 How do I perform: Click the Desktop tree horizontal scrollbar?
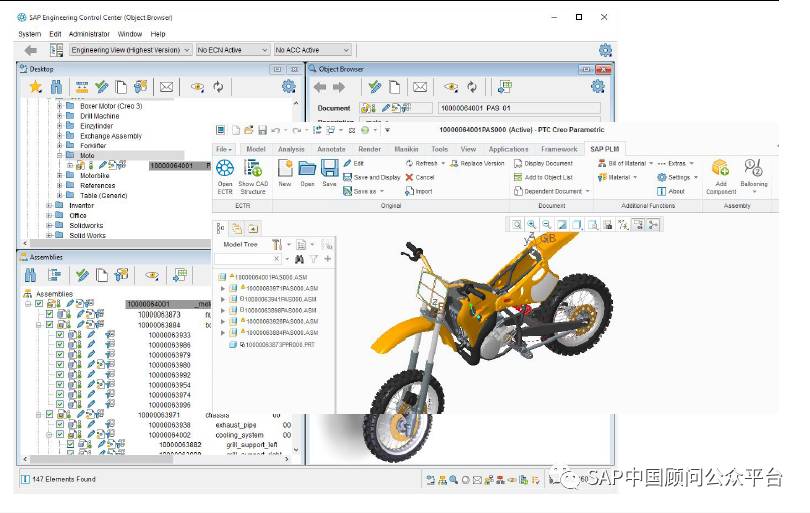(x=119, y=243)
